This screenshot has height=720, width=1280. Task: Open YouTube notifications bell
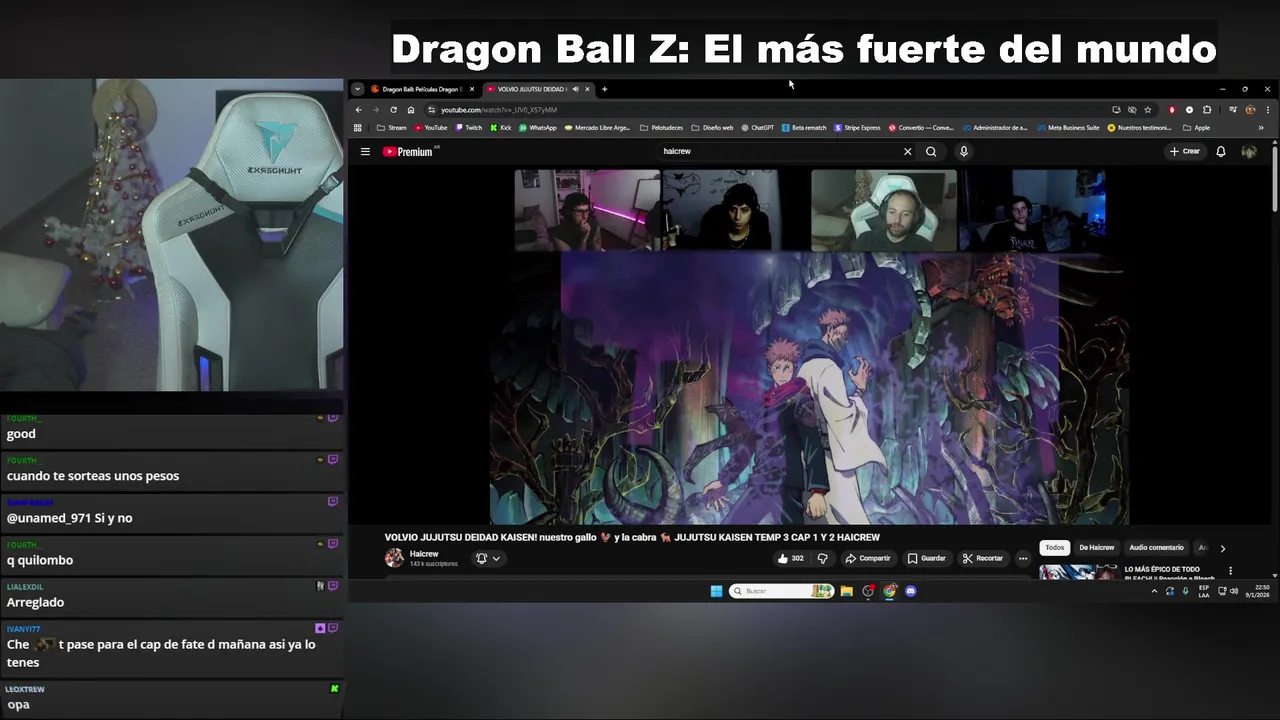pos(1221,152)
